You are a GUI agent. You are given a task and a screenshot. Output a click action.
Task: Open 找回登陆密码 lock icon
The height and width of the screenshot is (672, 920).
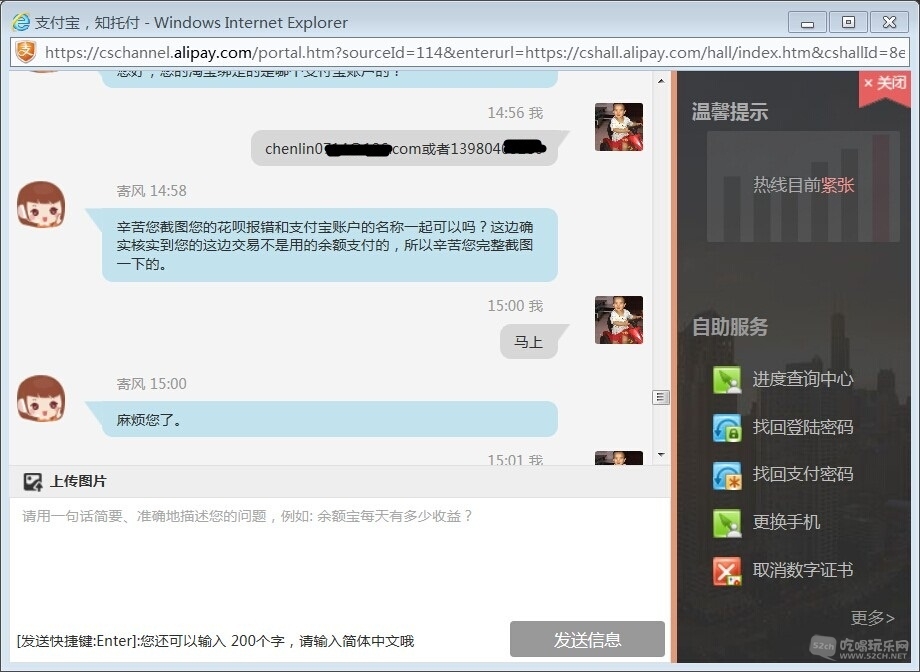(x=727, y=427)
